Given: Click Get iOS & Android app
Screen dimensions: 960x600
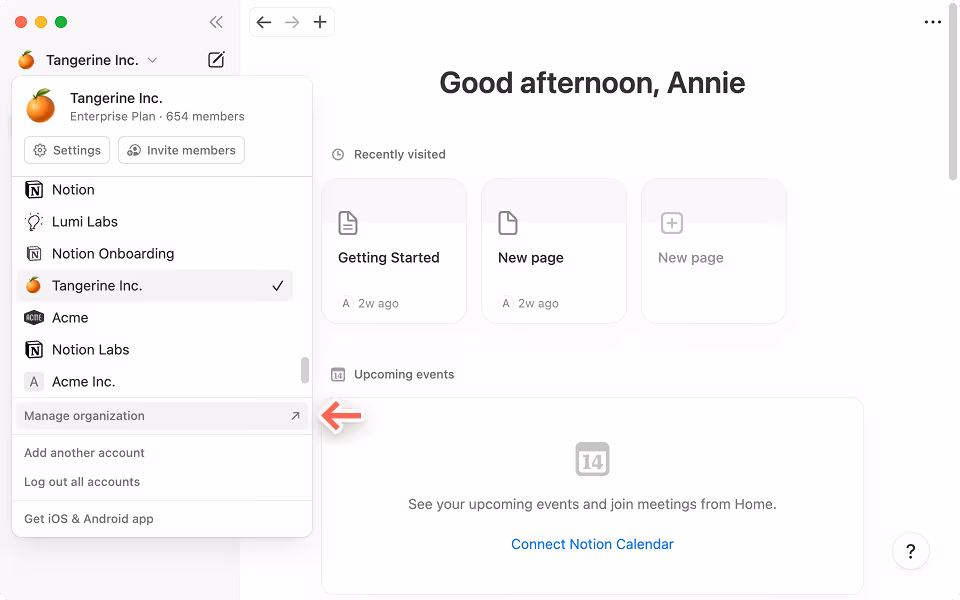Looking at the screenshot, I should pos(91,518).
